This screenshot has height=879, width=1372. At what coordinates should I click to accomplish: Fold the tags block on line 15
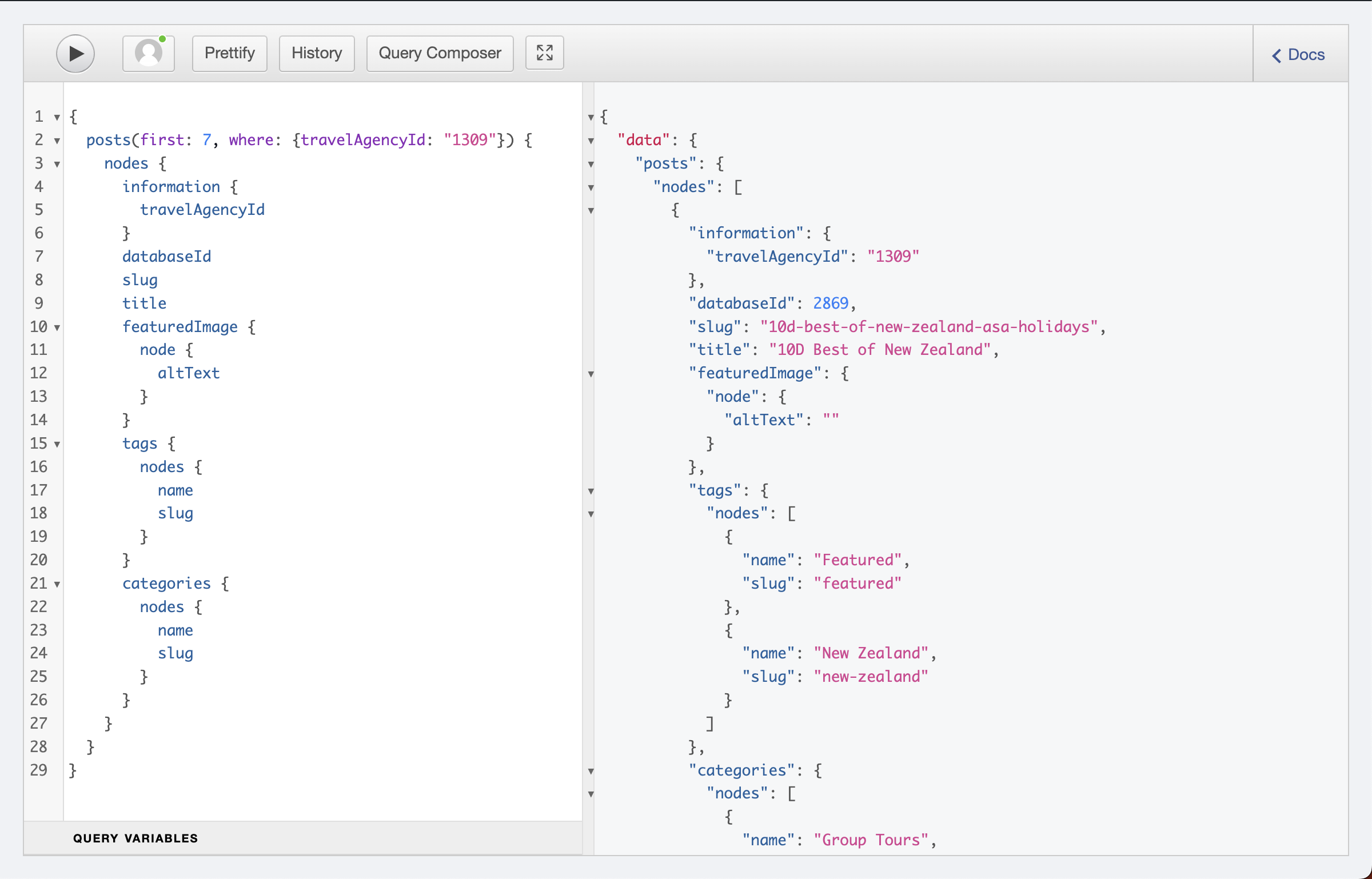[x=57, y=445]
